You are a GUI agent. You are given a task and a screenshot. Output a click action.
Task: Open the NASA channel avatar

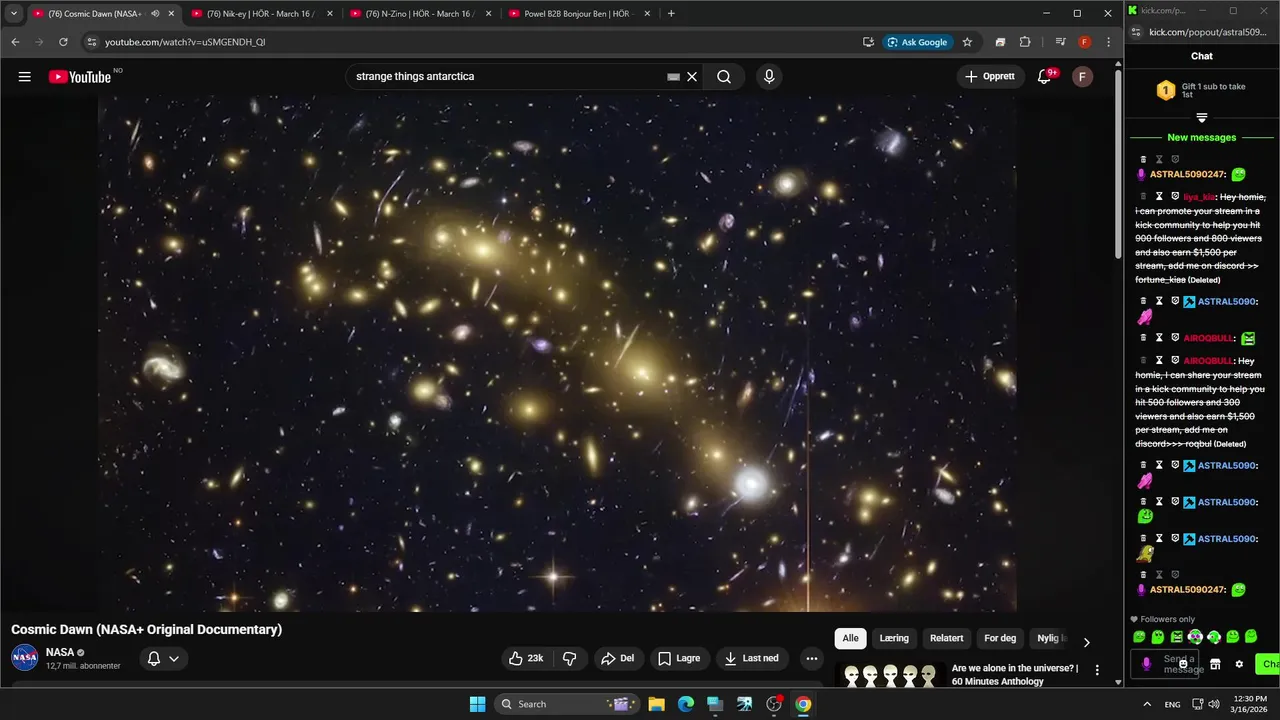[x=25, y=658]
